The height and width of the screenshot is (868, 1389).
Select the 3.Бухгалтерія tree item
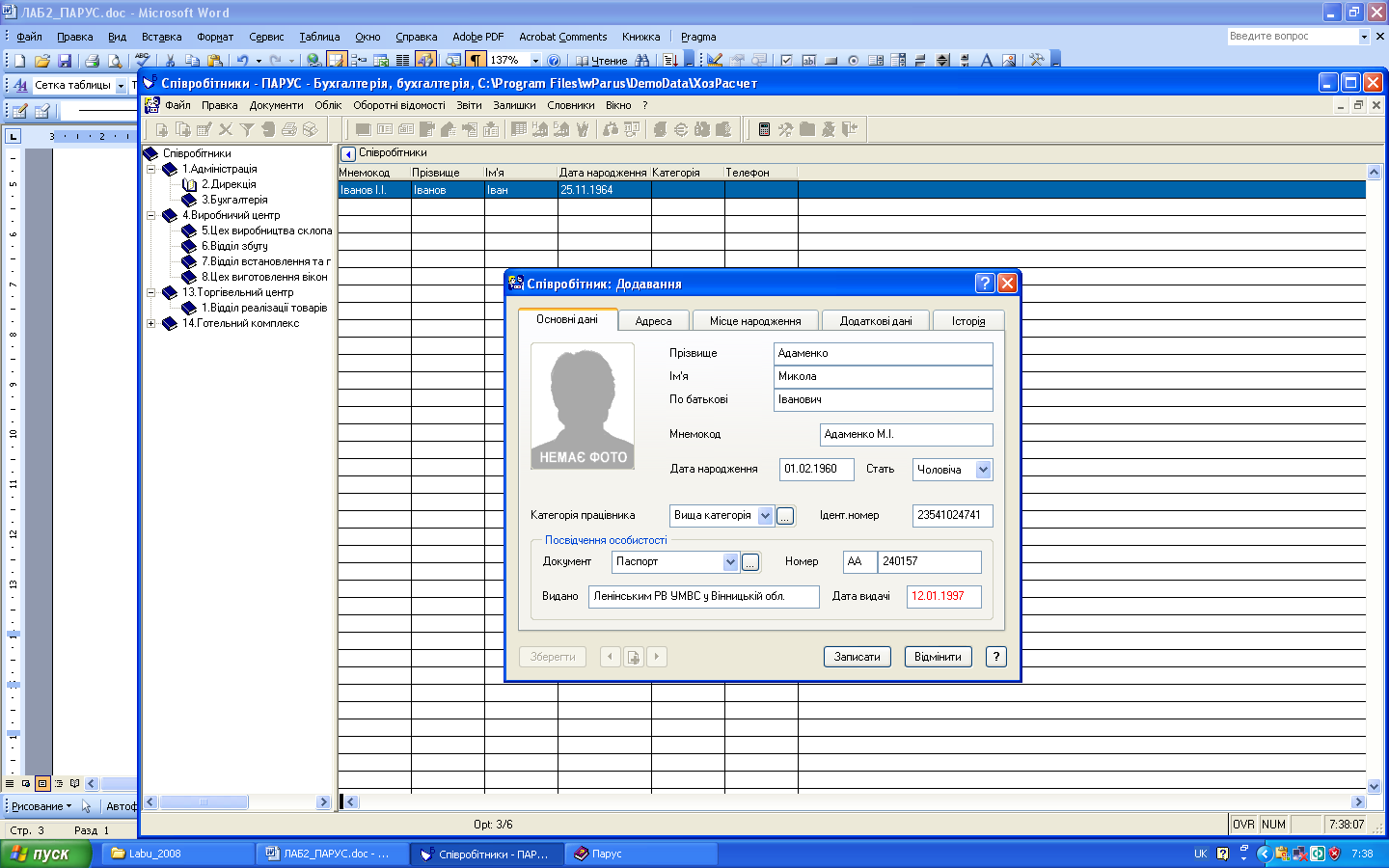point(234,200)
